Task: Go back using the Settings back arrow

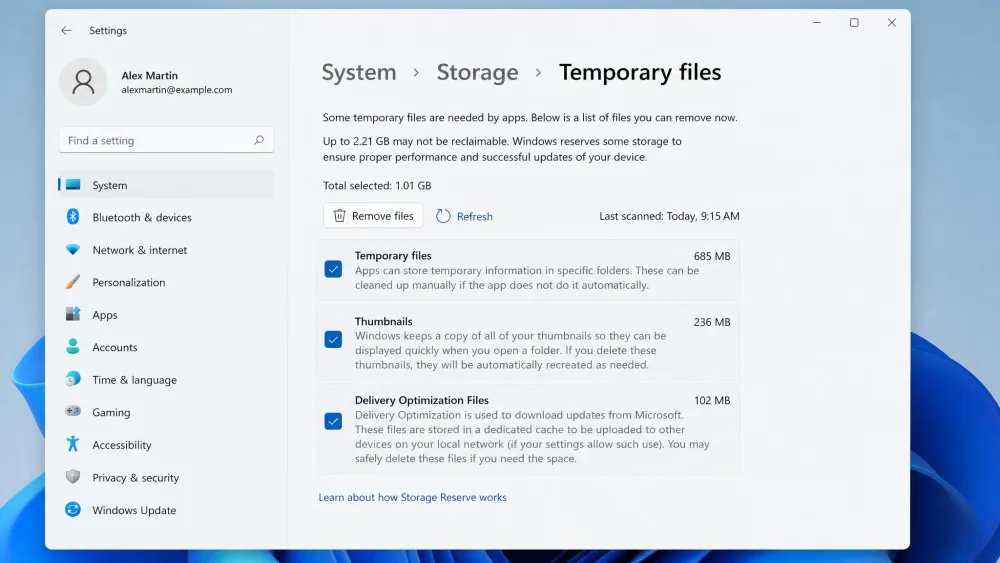Action: 66,31
